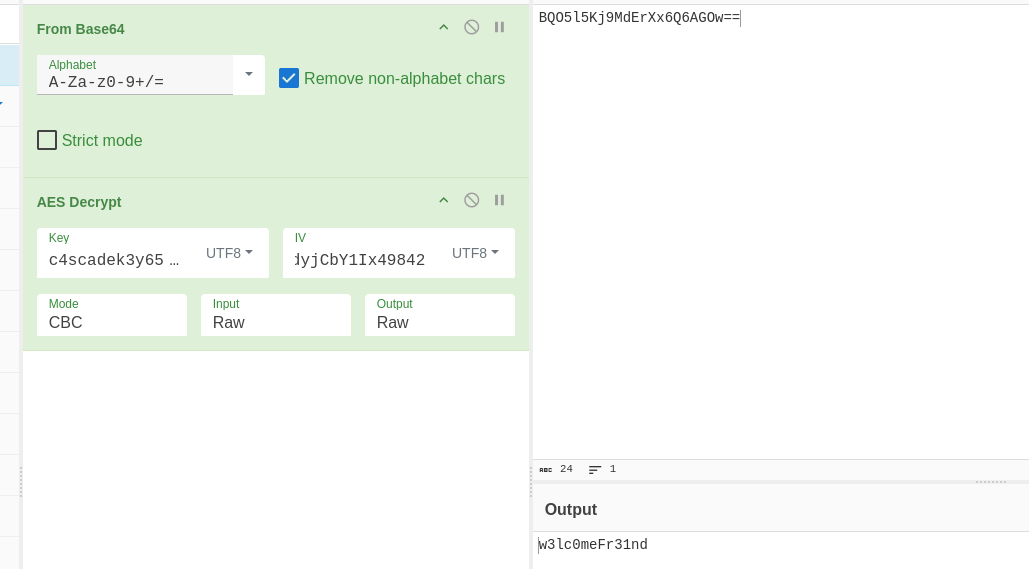
Task: Open the Base64 Alphabet dropdown arrow
Action: pyautogui.click(x=248, y=74)
